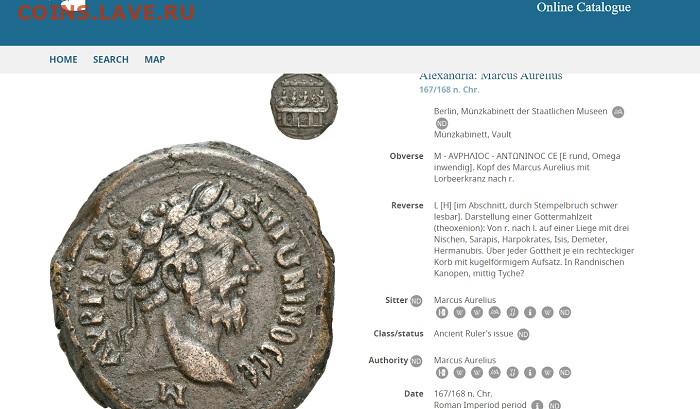Open the info icon beside Roman Imperial period
The width and height of the screenshot is (700, 409).
(537, 405)
